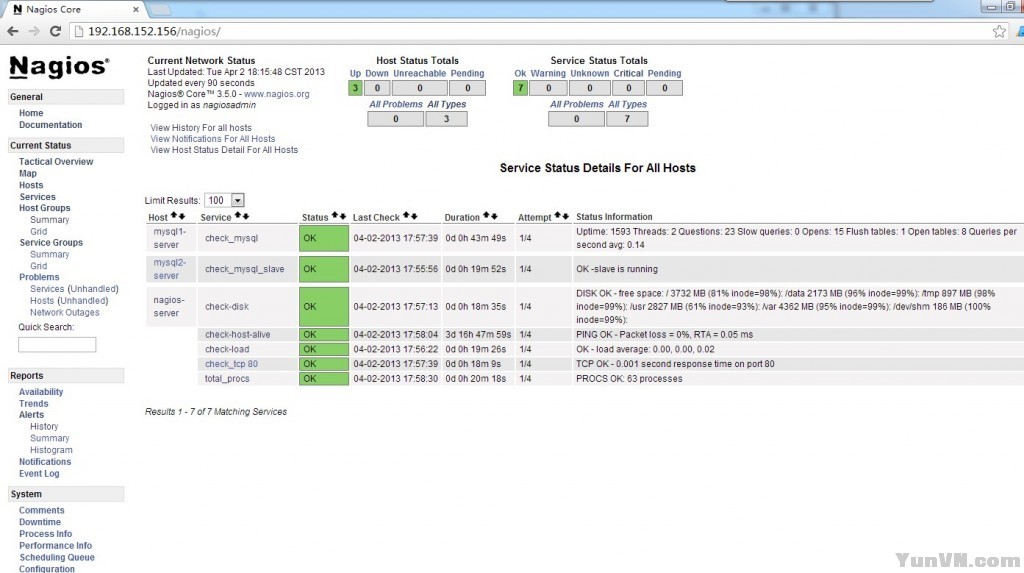Open Alerts Histogram

(51, 450)
